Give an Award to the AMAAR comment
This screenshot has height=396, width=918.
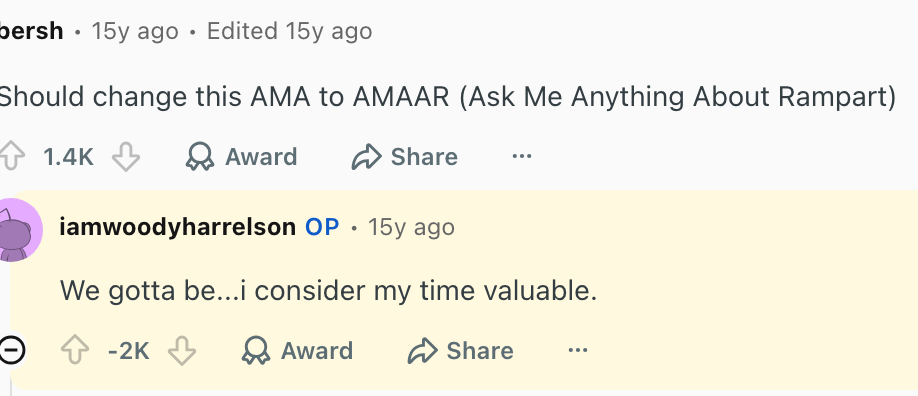241,157
